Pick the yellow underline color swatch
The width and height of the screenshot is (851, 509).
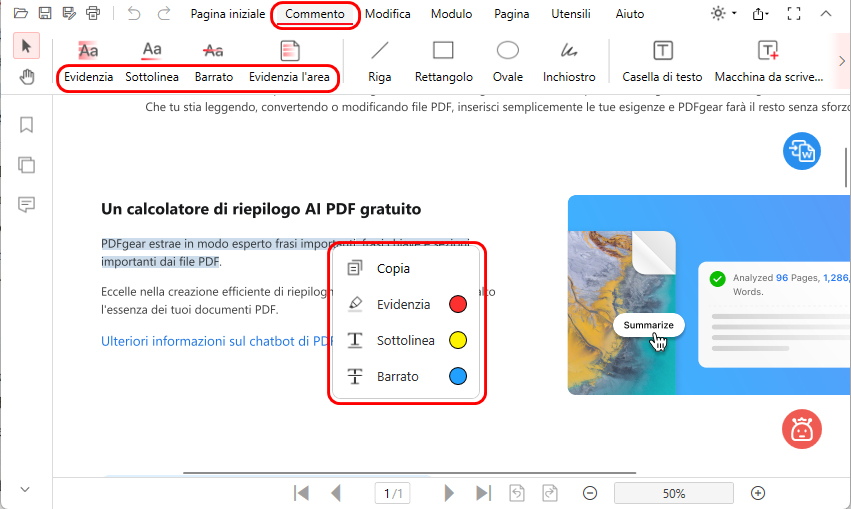pos(458,340)
